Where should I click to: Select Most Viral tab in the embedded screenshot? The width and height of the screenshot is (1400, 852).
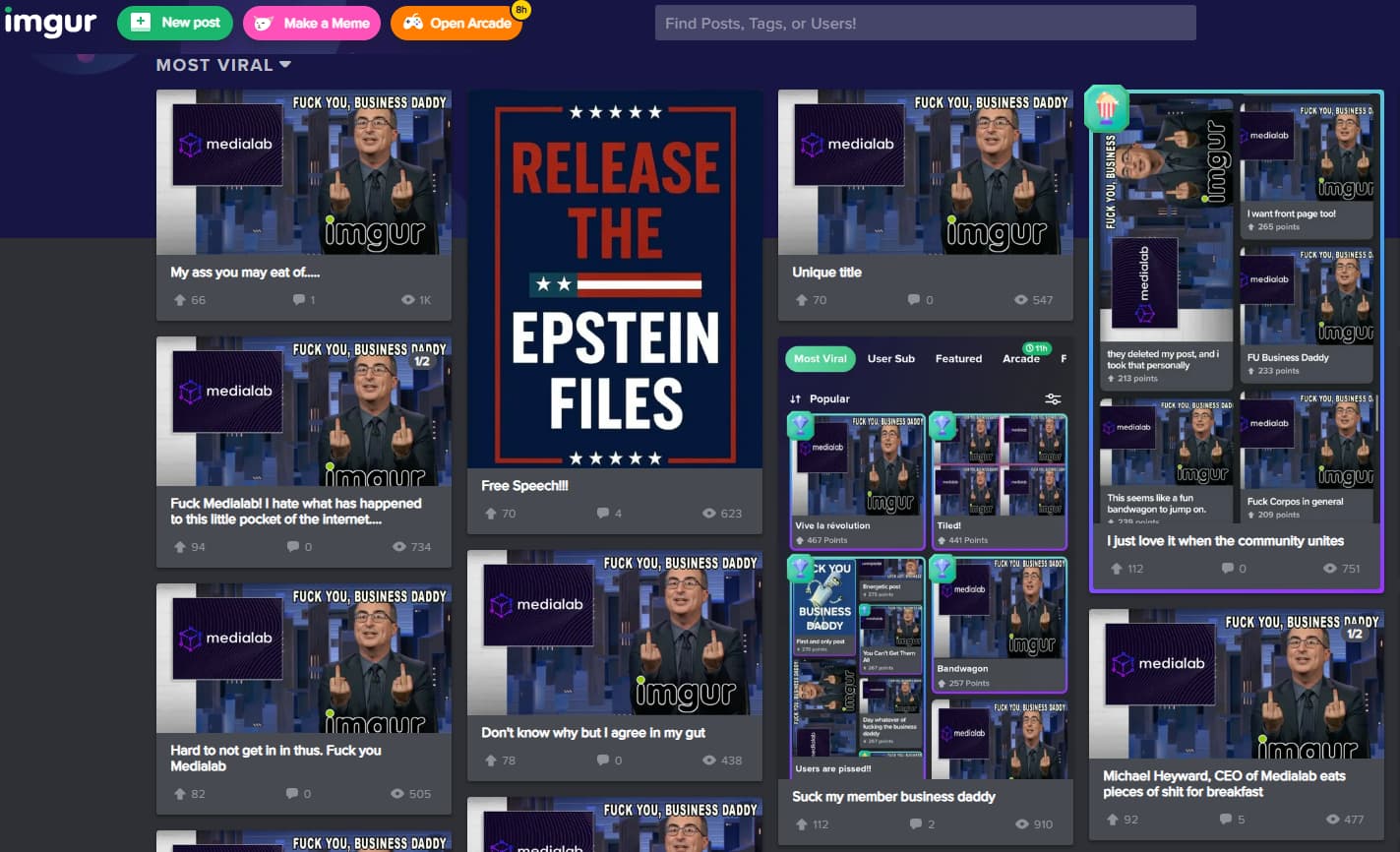(821, 359)
